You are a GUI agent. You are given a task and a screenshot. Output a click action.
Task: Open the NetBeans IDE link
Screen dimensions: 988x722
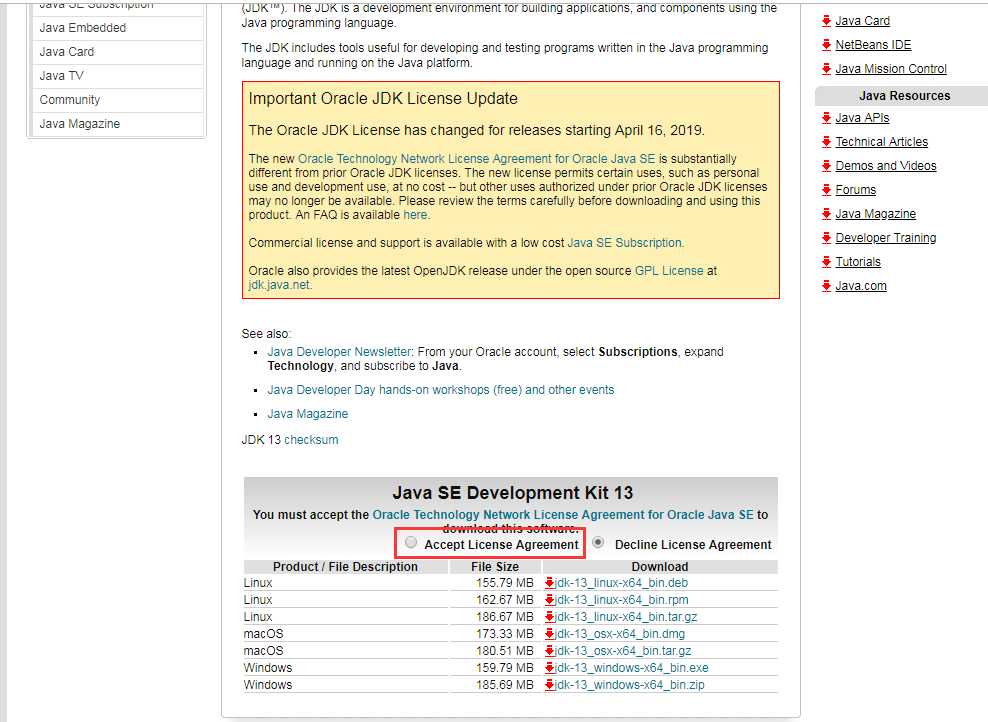click(873, 45)
